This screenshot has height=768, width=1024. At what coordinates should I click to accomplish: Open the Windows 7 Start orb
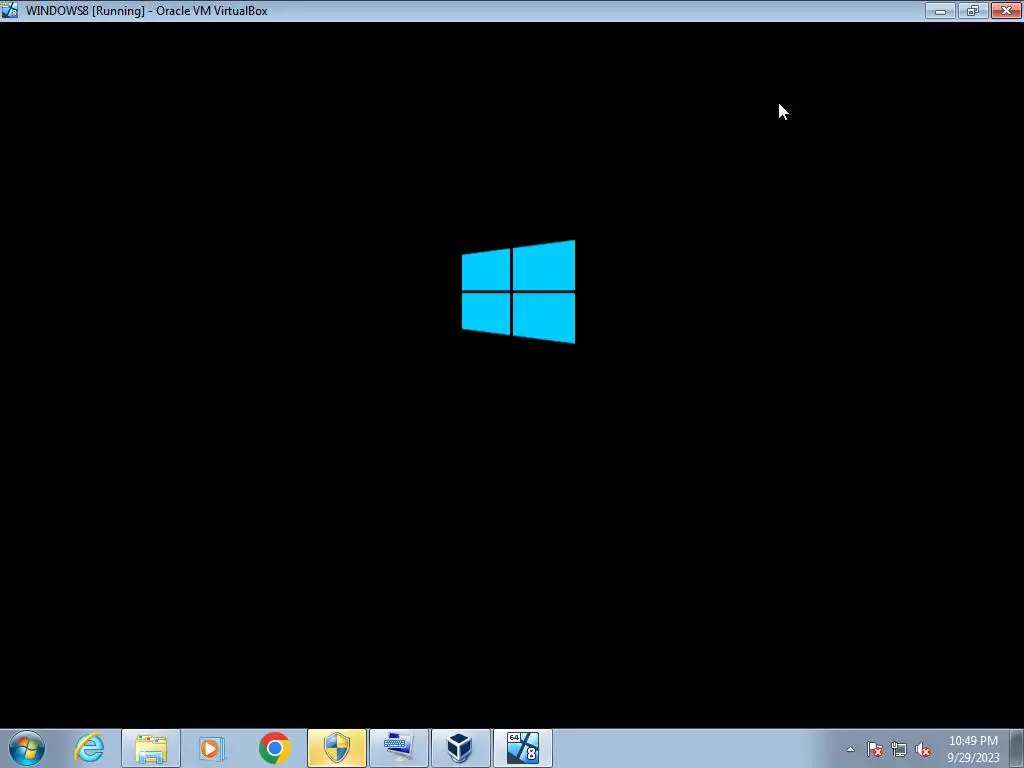pyautogui.click(x=27, y=748)
